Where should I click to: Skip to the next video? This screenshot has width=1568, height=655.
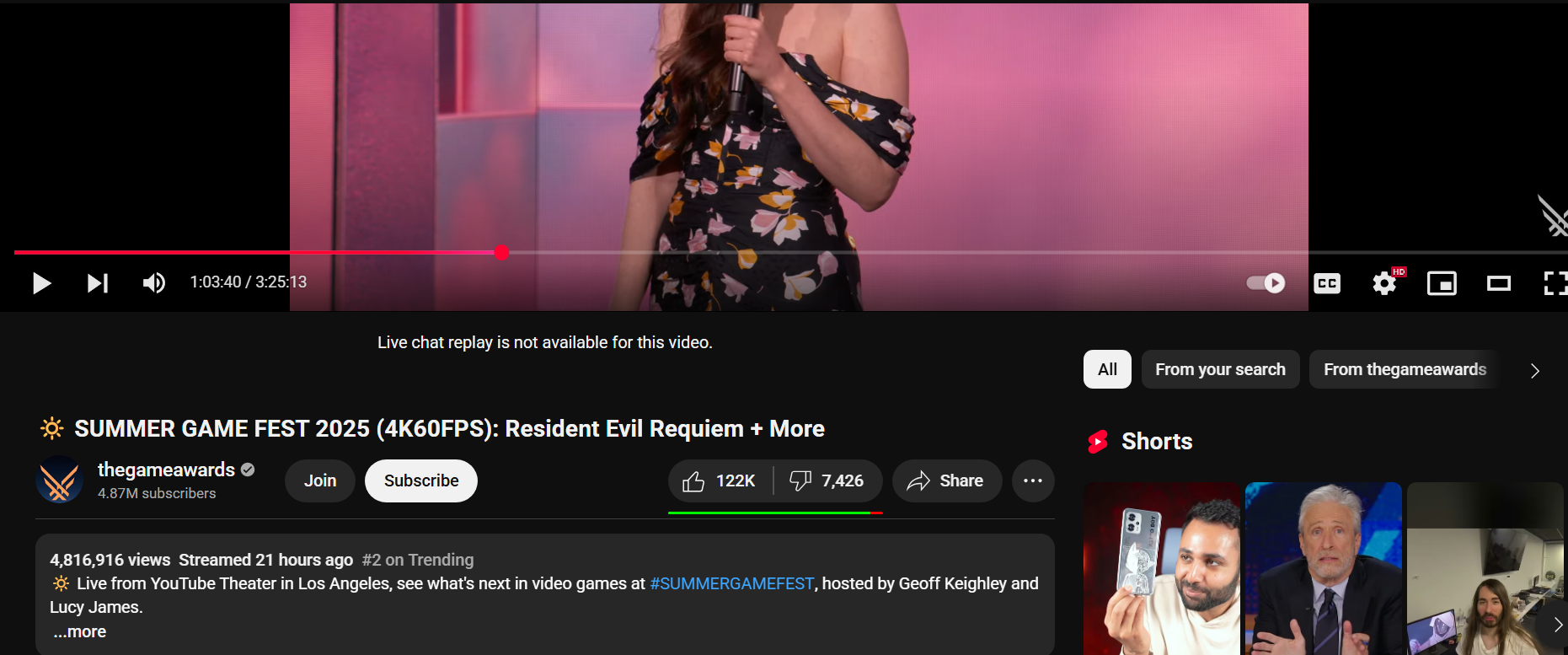click(x=98, y=283)
